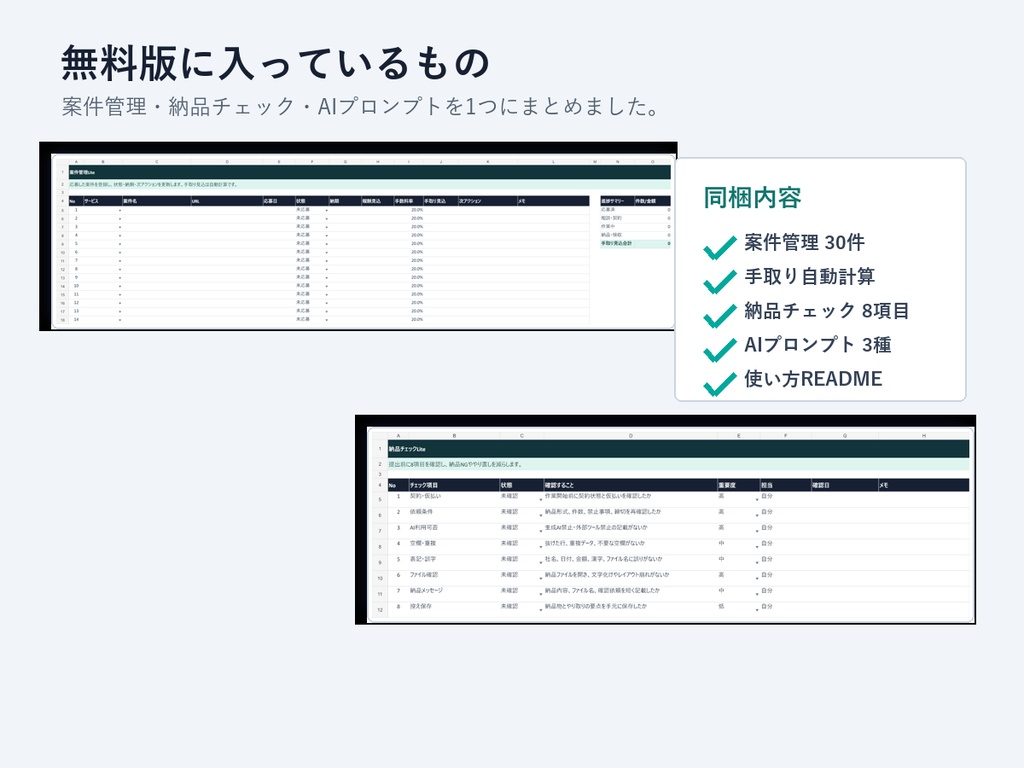Open the 未応募 status dropdown in case row 1

pos(327,210)
